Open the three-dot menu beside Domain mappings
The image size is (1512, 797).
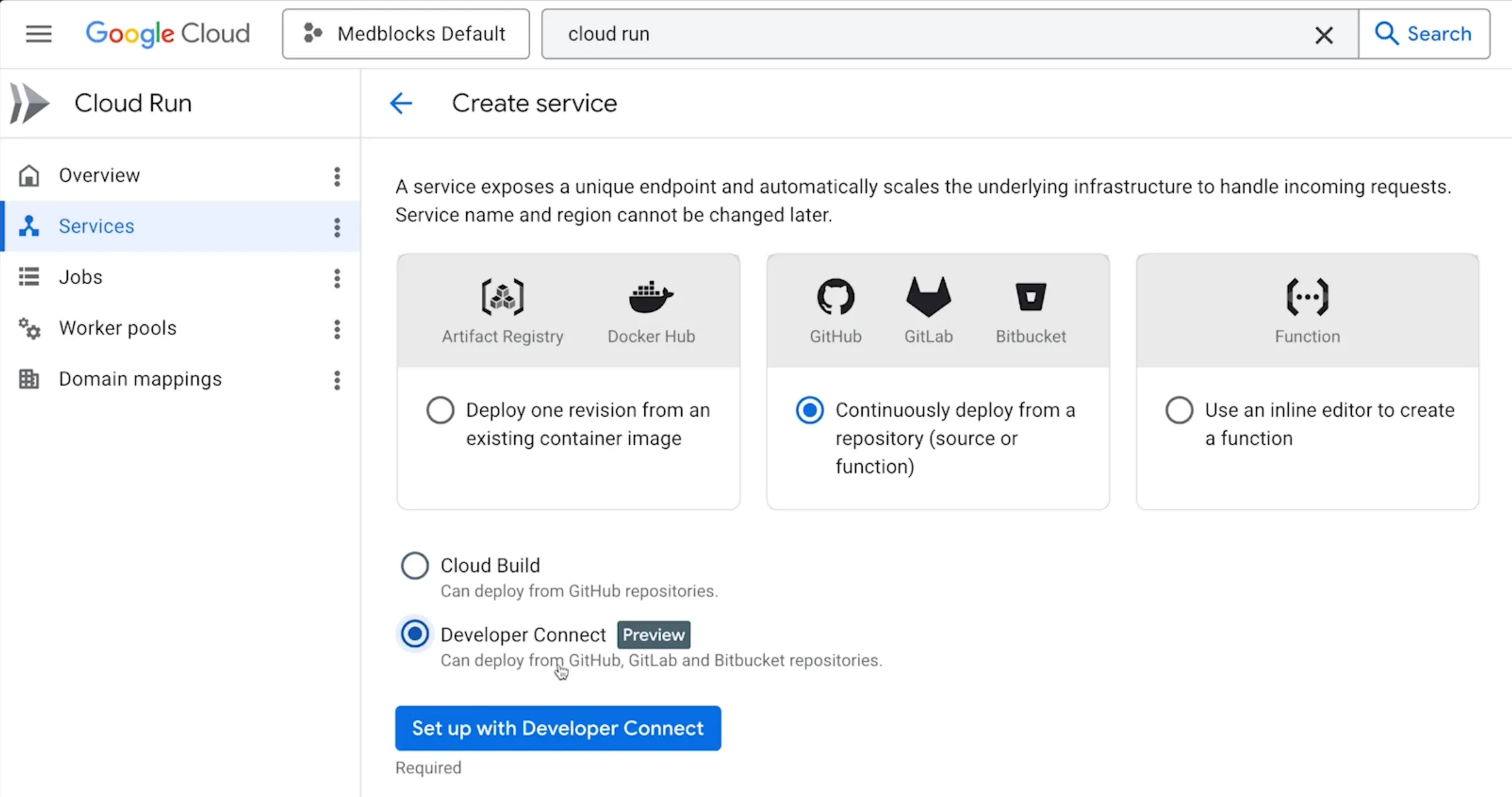point(337,380)
